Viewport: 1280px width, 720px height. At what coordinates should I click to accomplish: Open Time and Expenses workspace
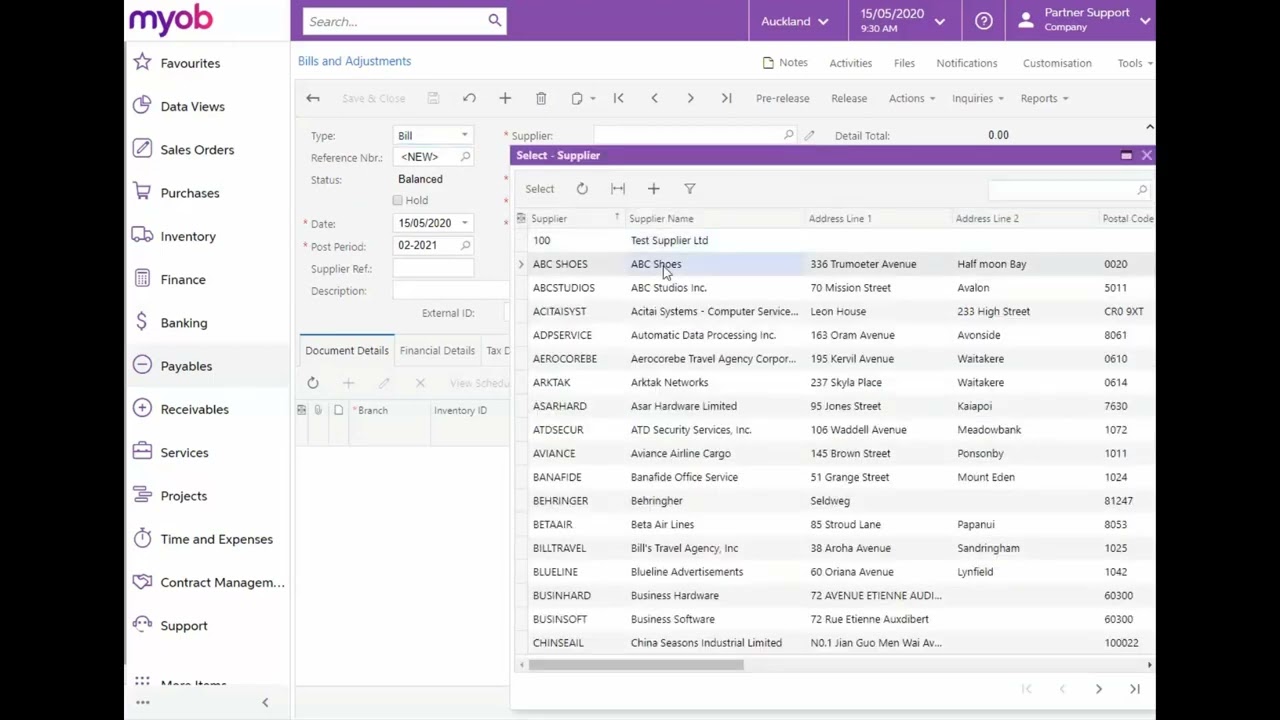tap(216, 539)
